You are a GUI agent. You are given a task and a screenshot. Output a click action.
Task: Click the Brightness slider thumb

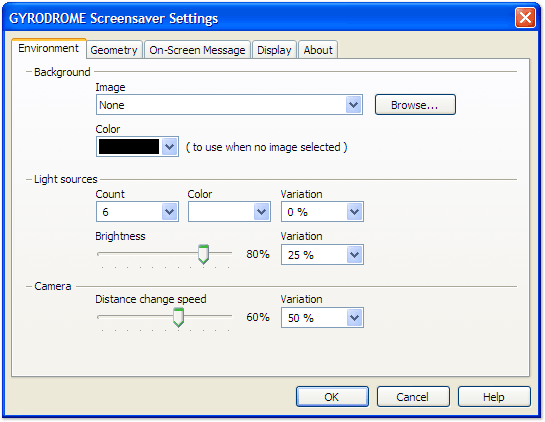pyautogui.click(x=203, y=254)
